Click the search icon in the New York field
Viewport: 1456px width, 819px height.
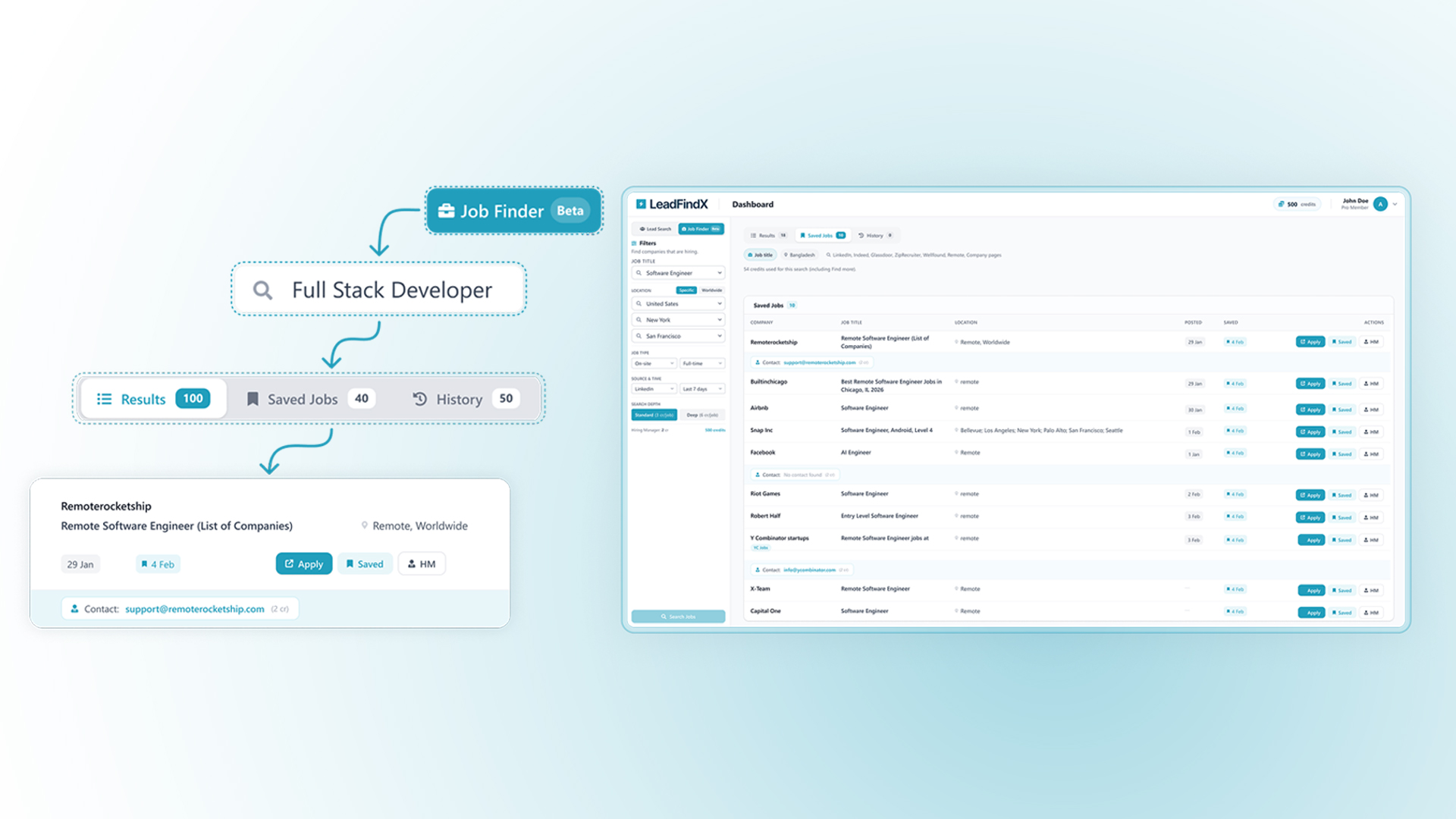639,320
